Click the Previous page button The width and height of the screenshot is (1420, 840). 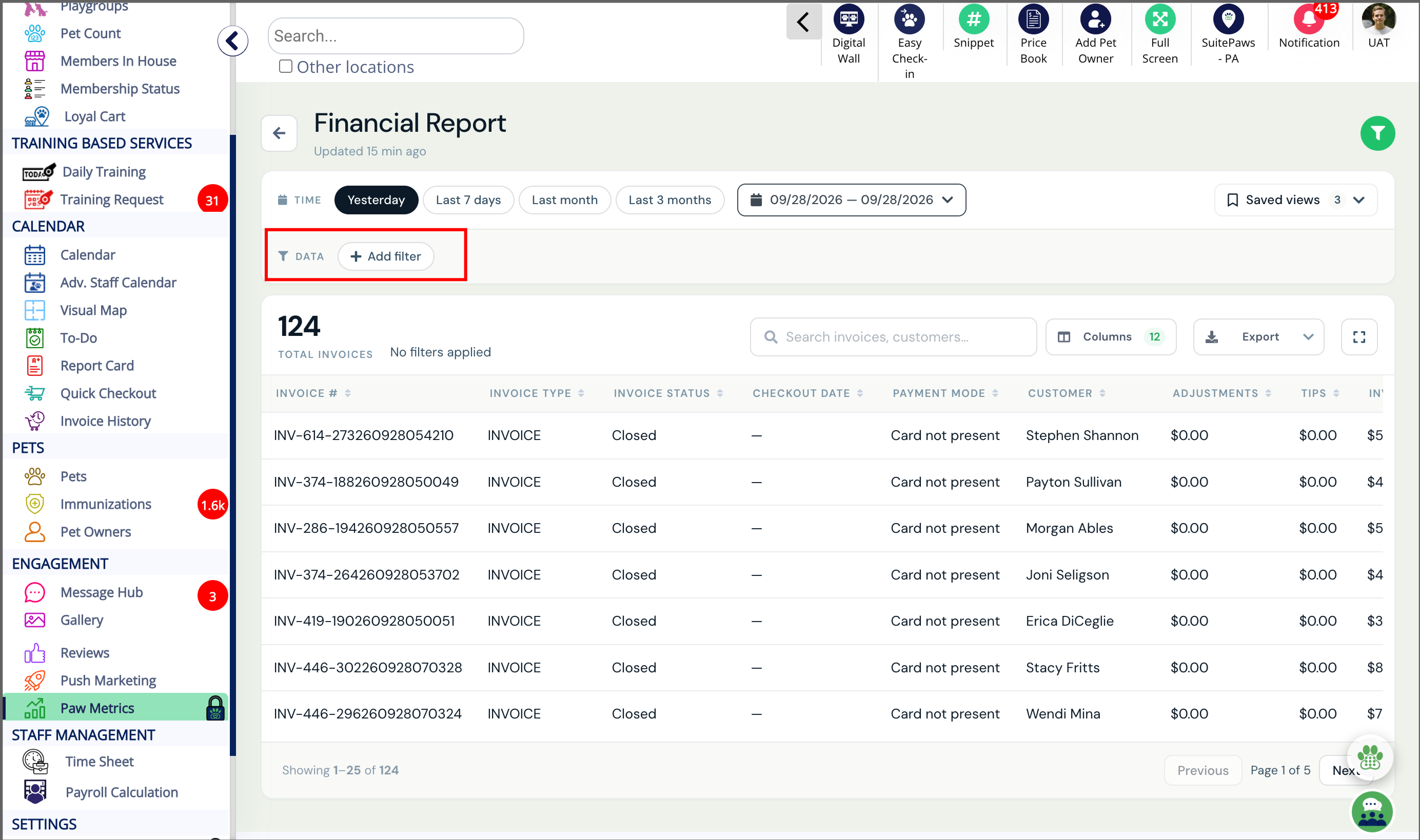click(1202, 770)
